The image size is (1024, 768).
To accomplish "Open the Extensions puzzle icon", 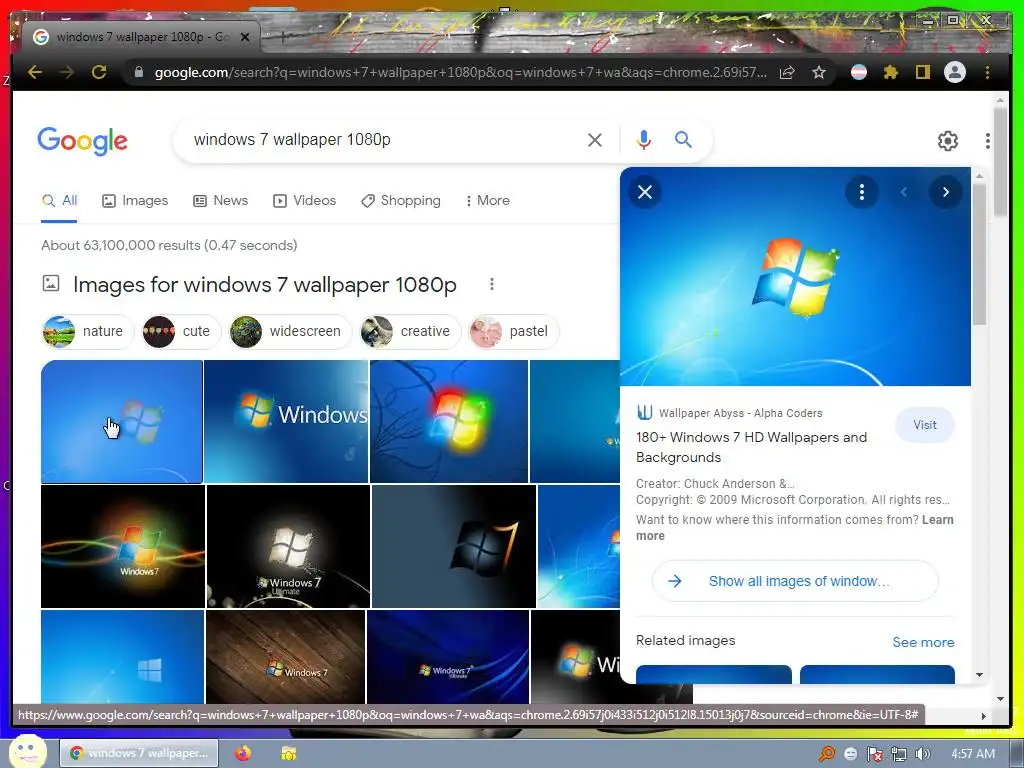I will (890, 72).
